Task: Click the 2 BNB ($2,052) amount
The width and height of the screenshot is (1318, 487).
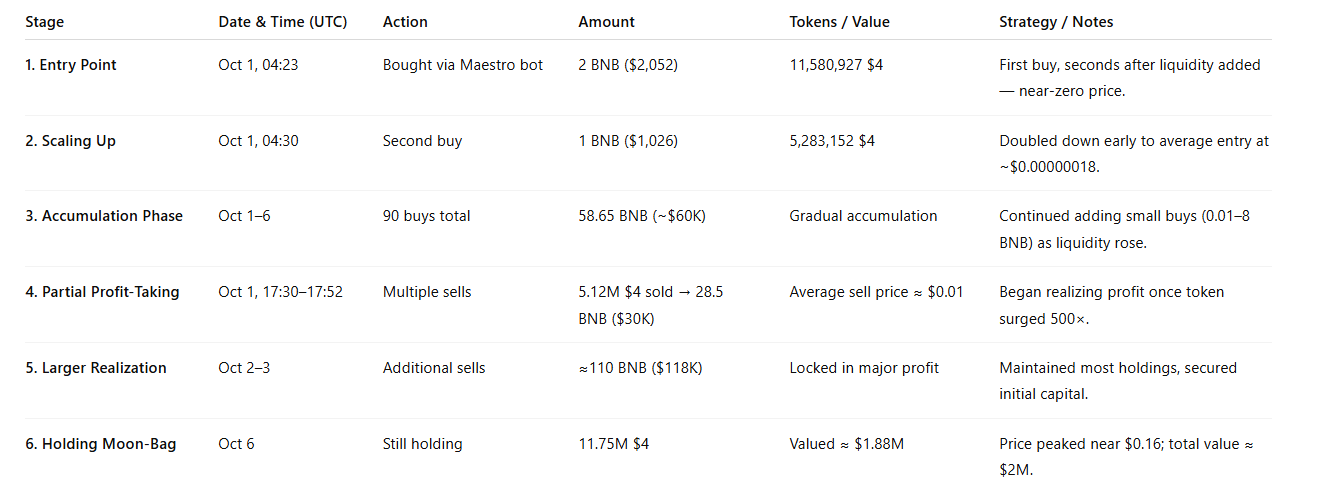Action: (x=628, y=65)
